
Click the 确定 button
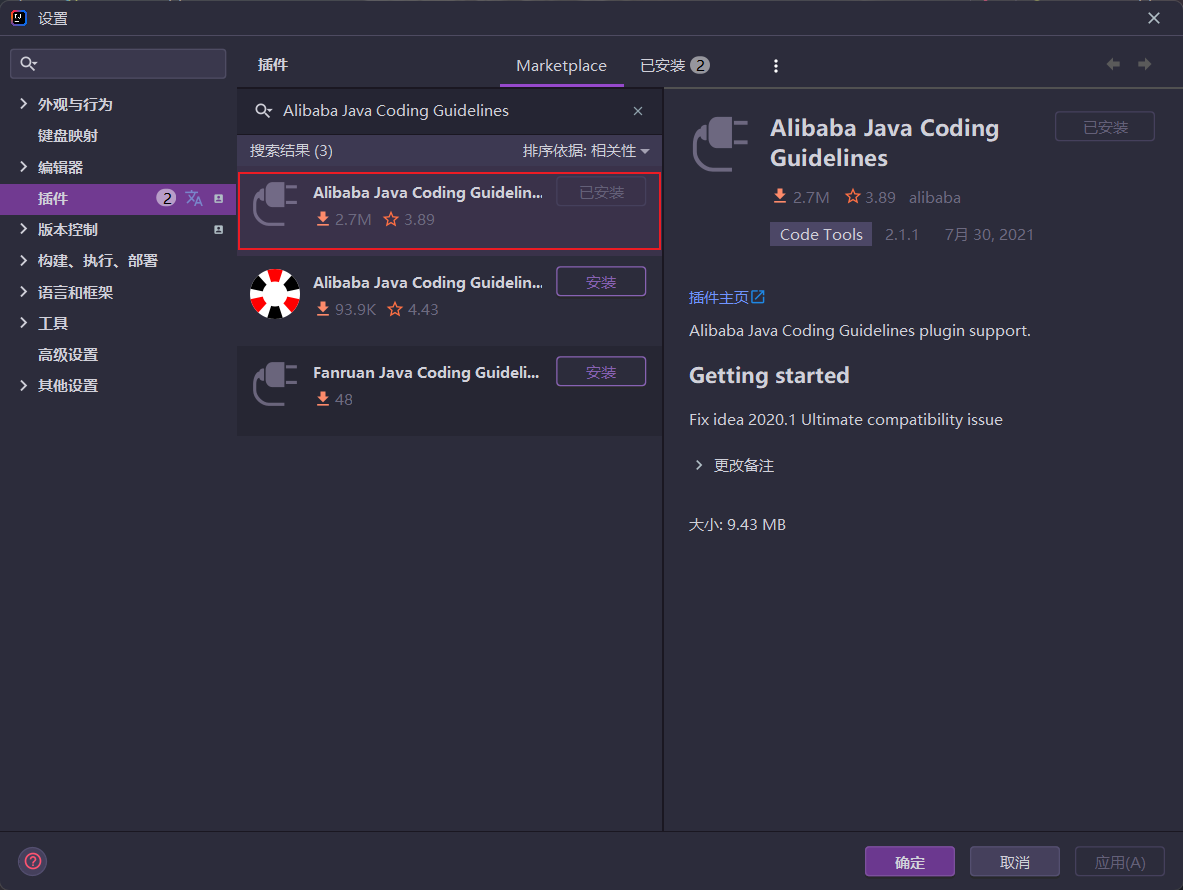pyautogui.click(x=910, y=861)
